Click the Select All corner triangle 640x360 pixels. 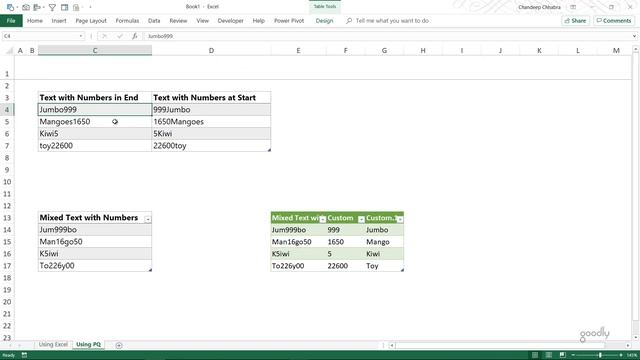click(9, 51)
